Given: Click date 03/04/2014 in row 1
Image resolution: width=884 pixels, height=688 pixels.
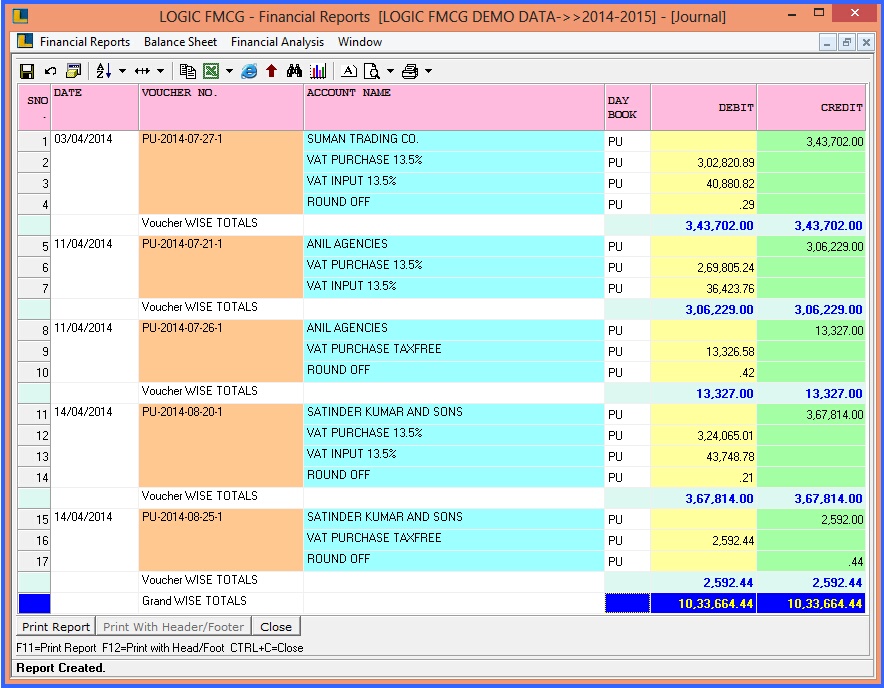Looking at the screenshot, I should pyautogui.click(x=83, y=139).
